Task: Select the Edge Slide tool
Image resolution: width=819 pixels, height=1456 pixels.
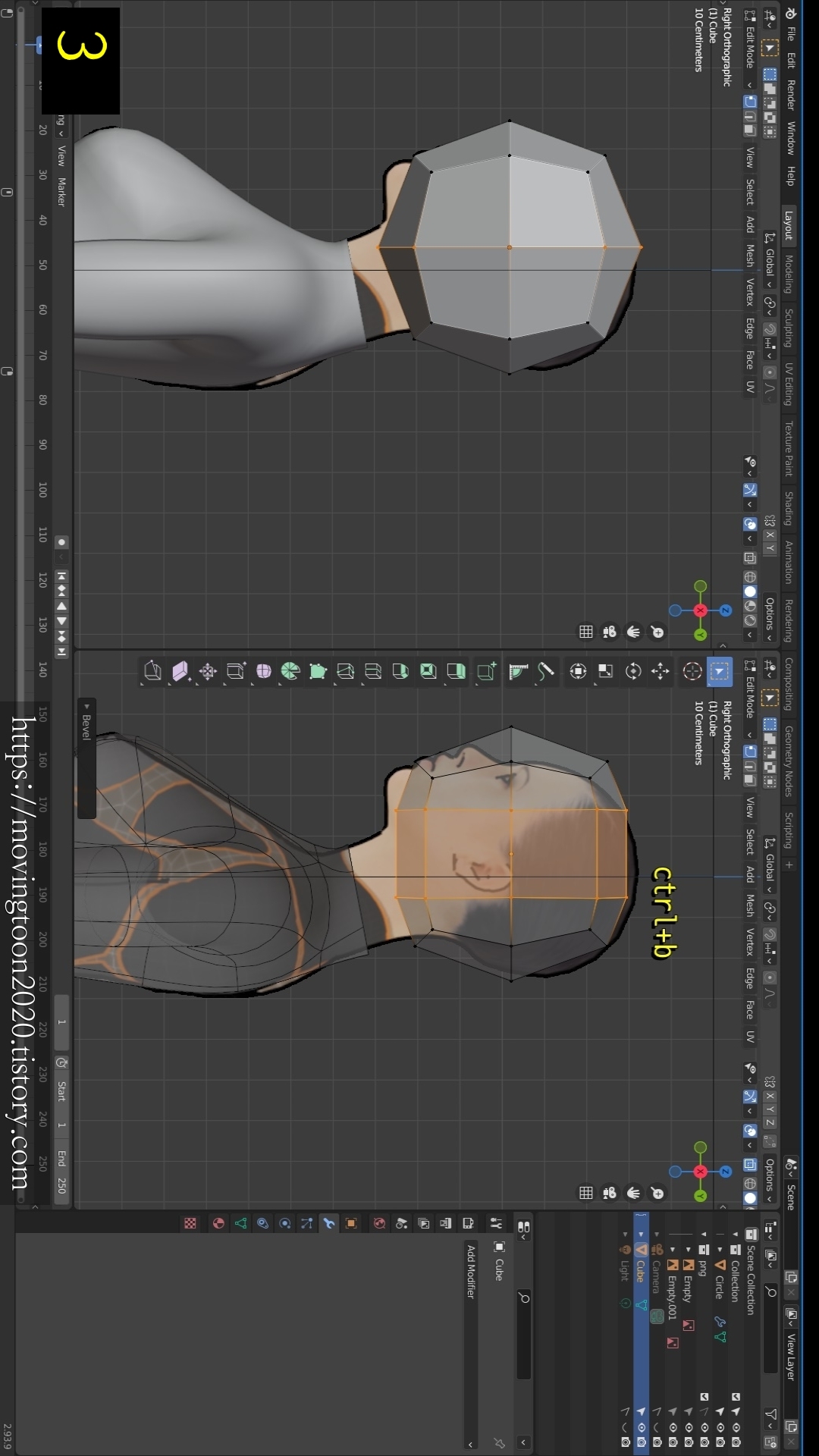Action: click(235, 671)
